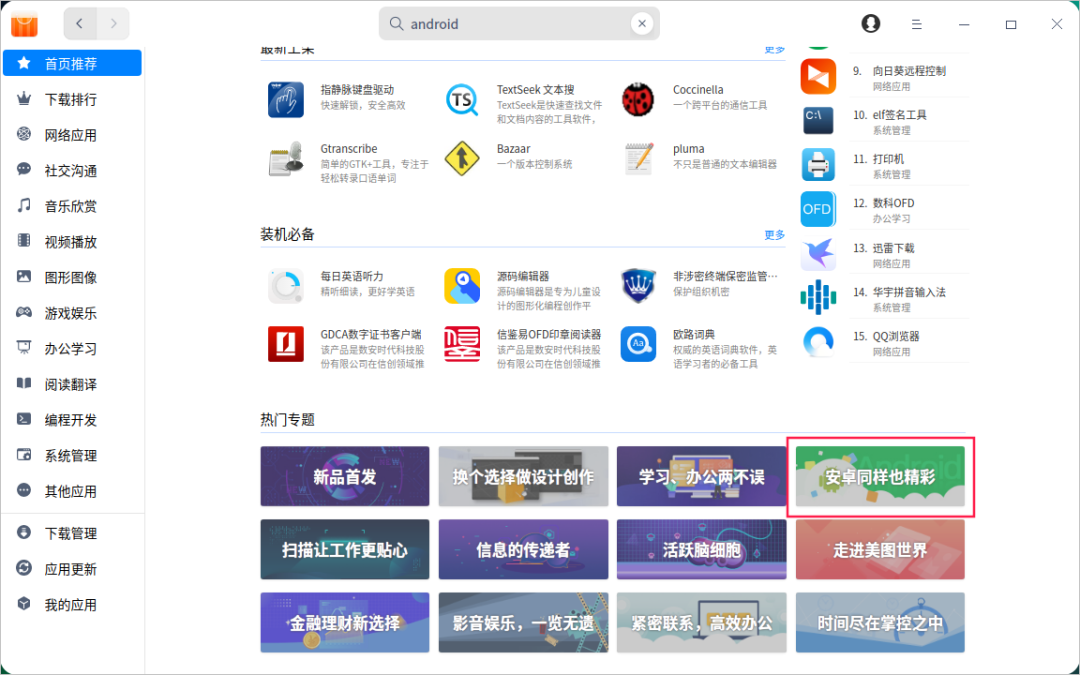Open 下载排行 category
1080x675 pixels.
click(x=72, y=99)
